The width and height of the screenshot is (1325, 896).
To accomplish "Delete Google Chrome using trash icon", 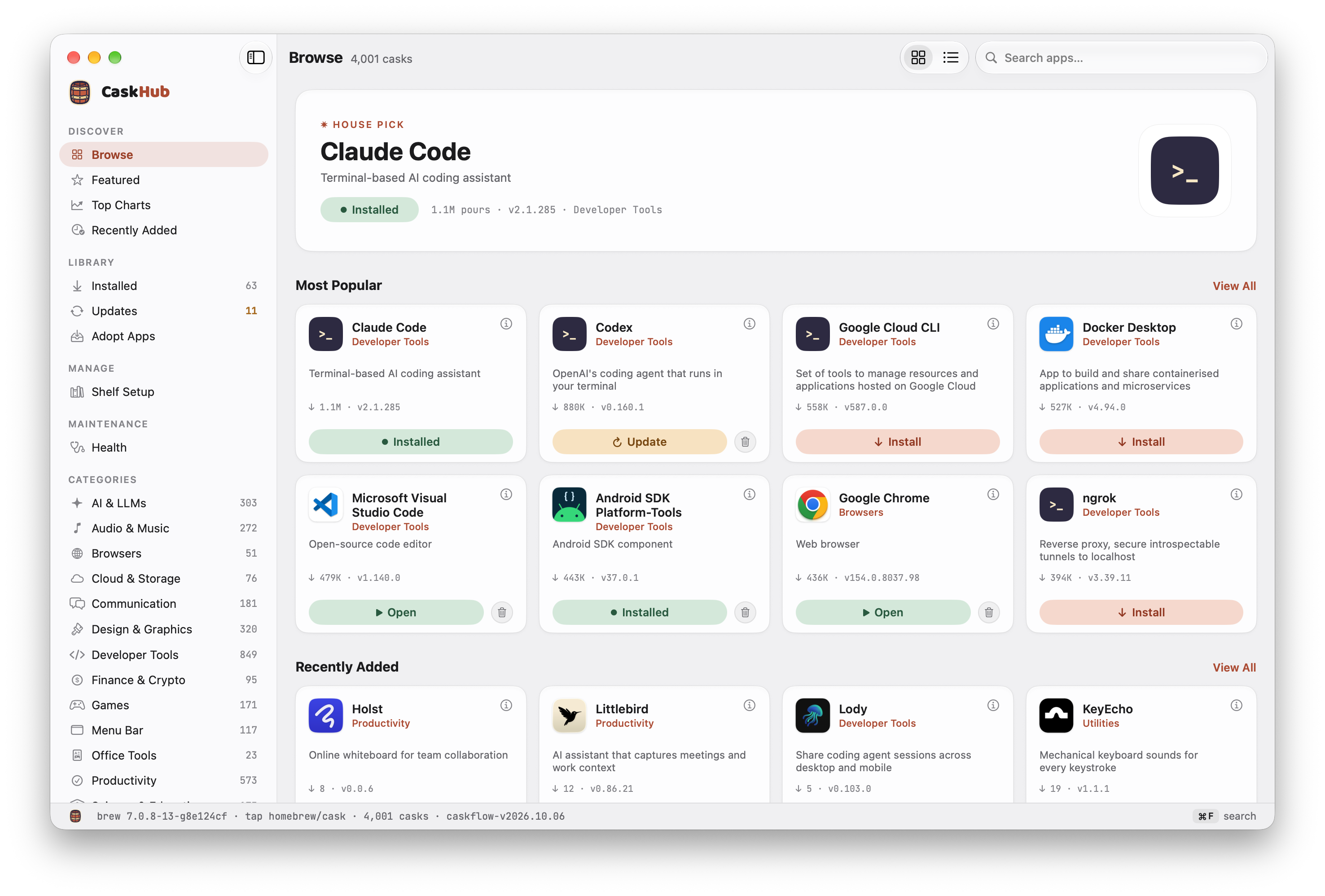I will click(988, 613).
